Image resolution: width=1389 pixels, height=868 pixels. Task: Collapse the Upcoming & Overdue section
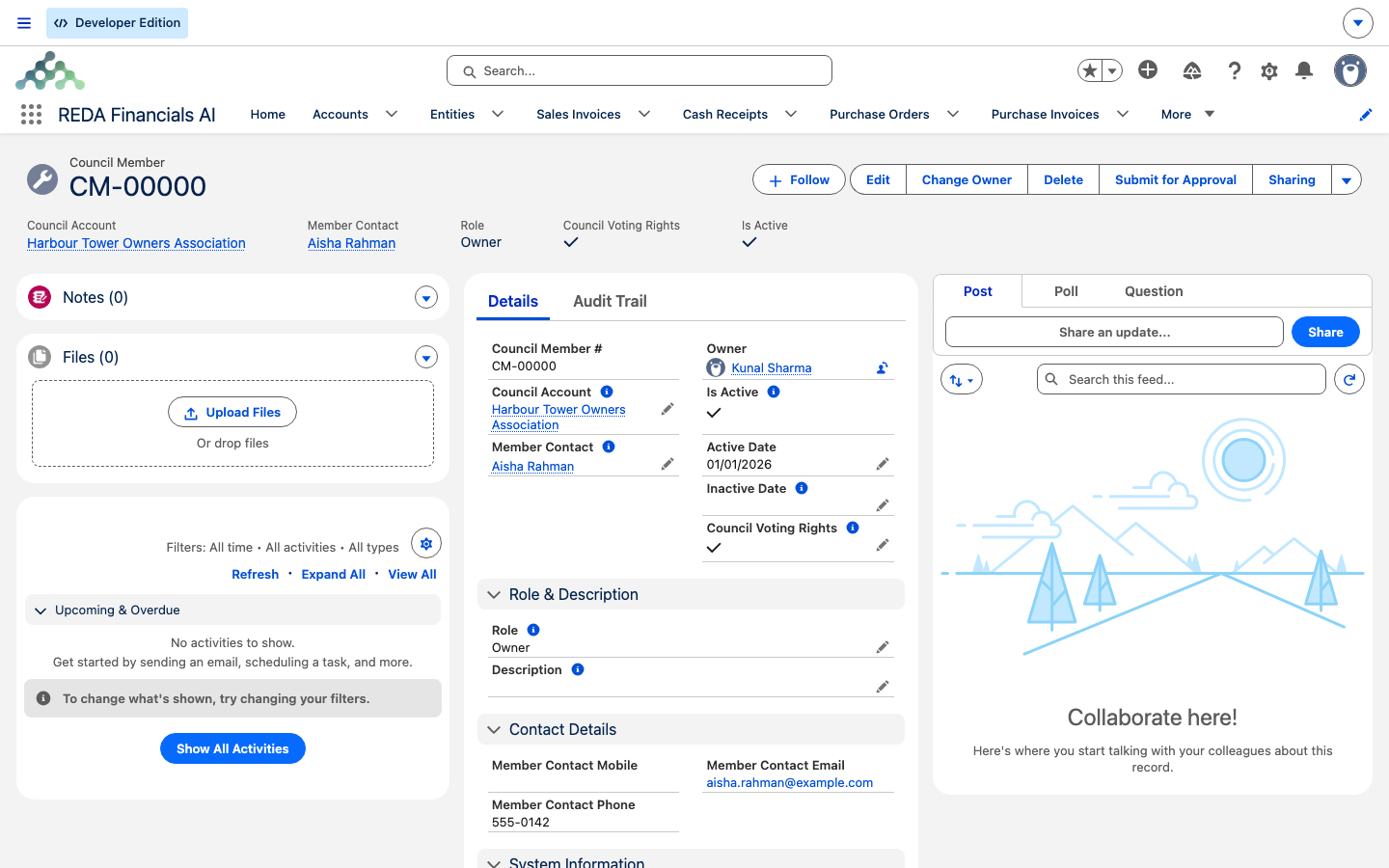41,610
